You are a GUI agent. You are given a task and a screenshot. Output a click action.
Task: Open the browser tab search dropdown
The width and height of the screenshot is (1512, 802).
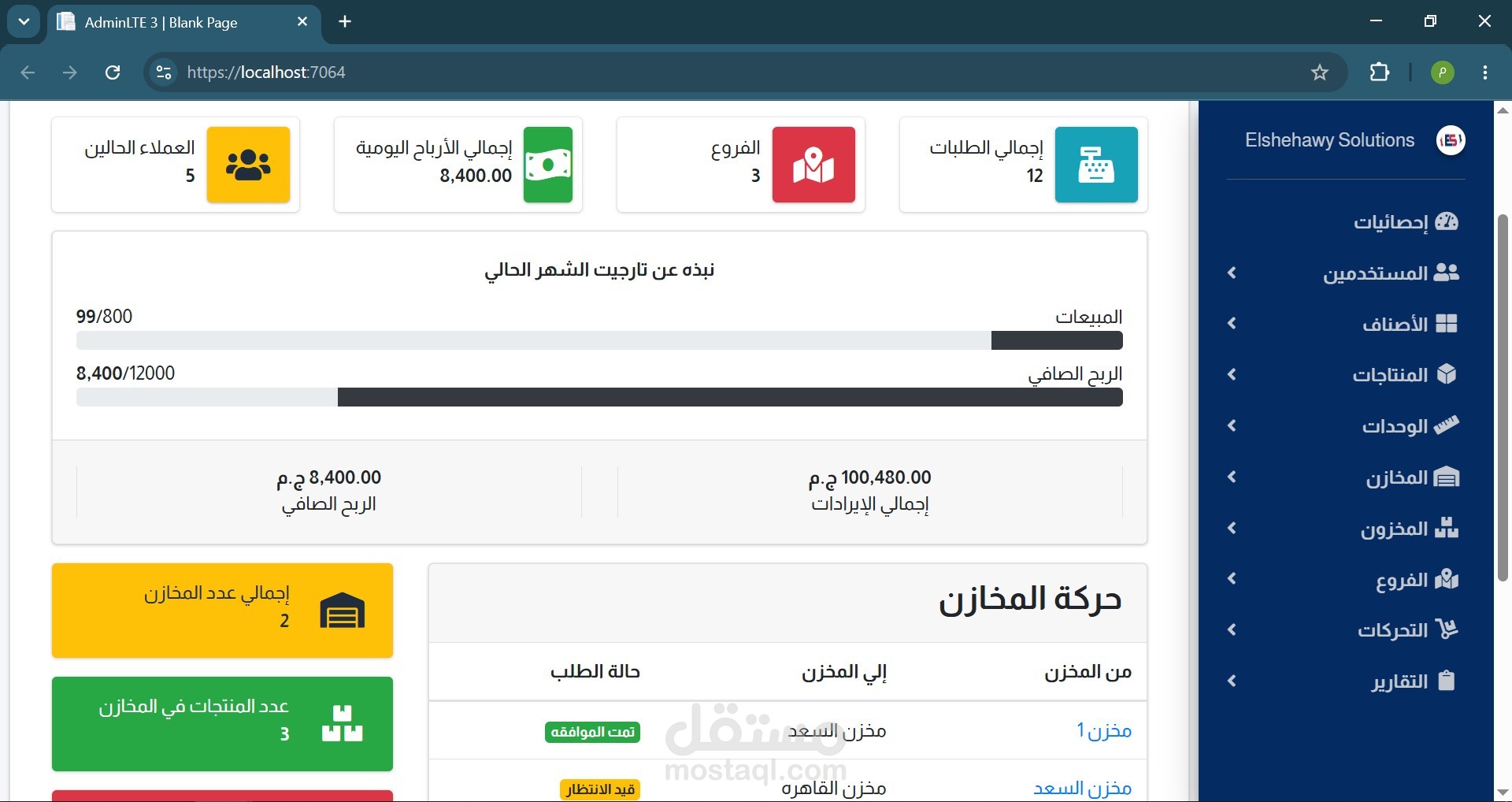[x=24, y=22]
